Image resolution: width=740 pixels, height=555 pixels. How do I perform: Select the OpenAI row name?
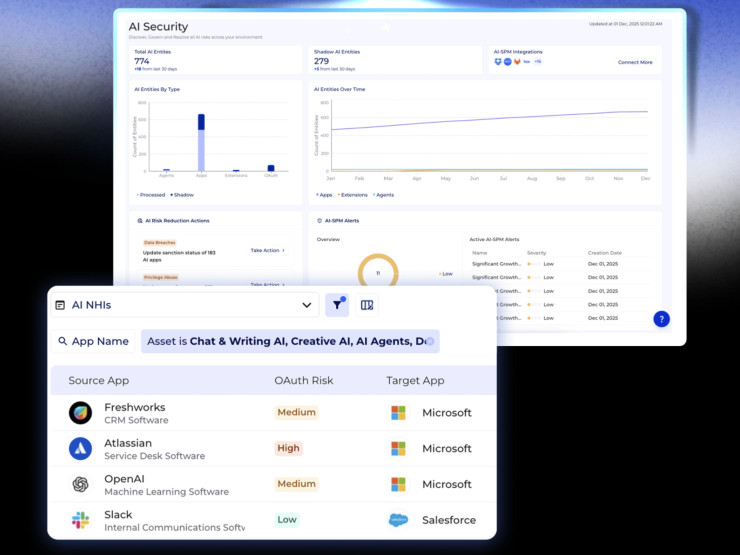[124, 479]
